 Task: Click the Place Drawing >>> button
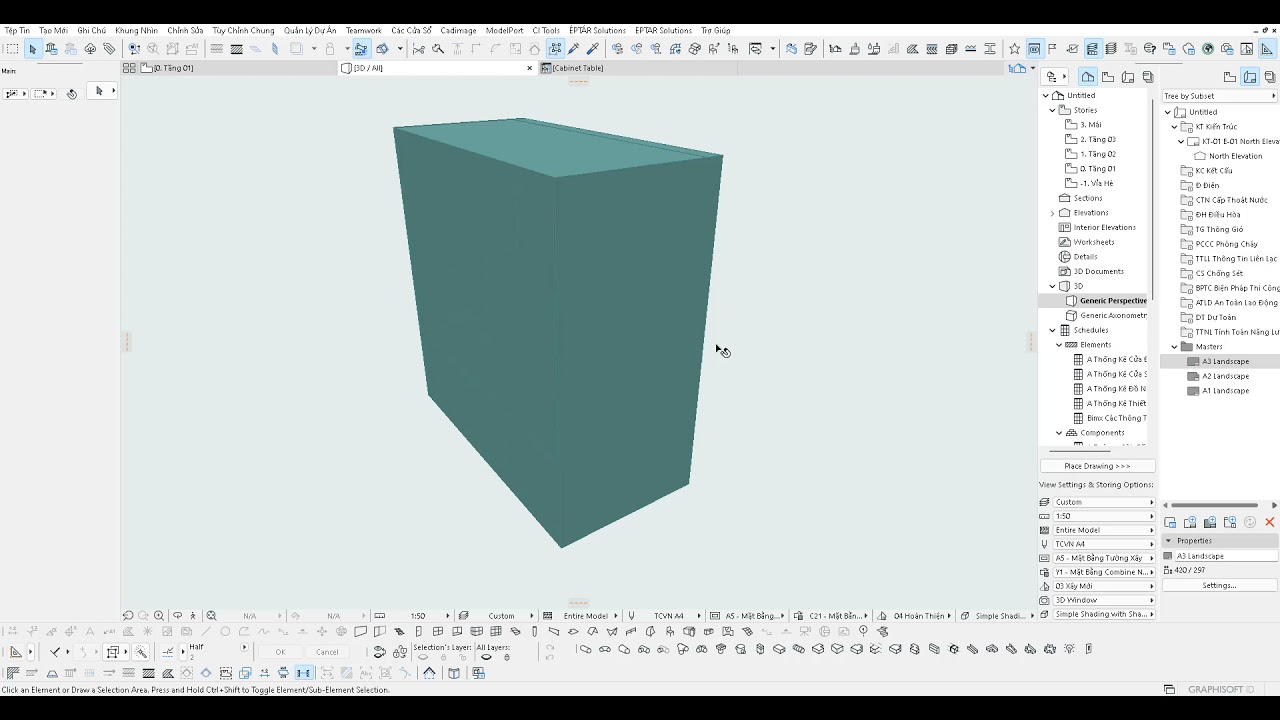coord(1097,466)
